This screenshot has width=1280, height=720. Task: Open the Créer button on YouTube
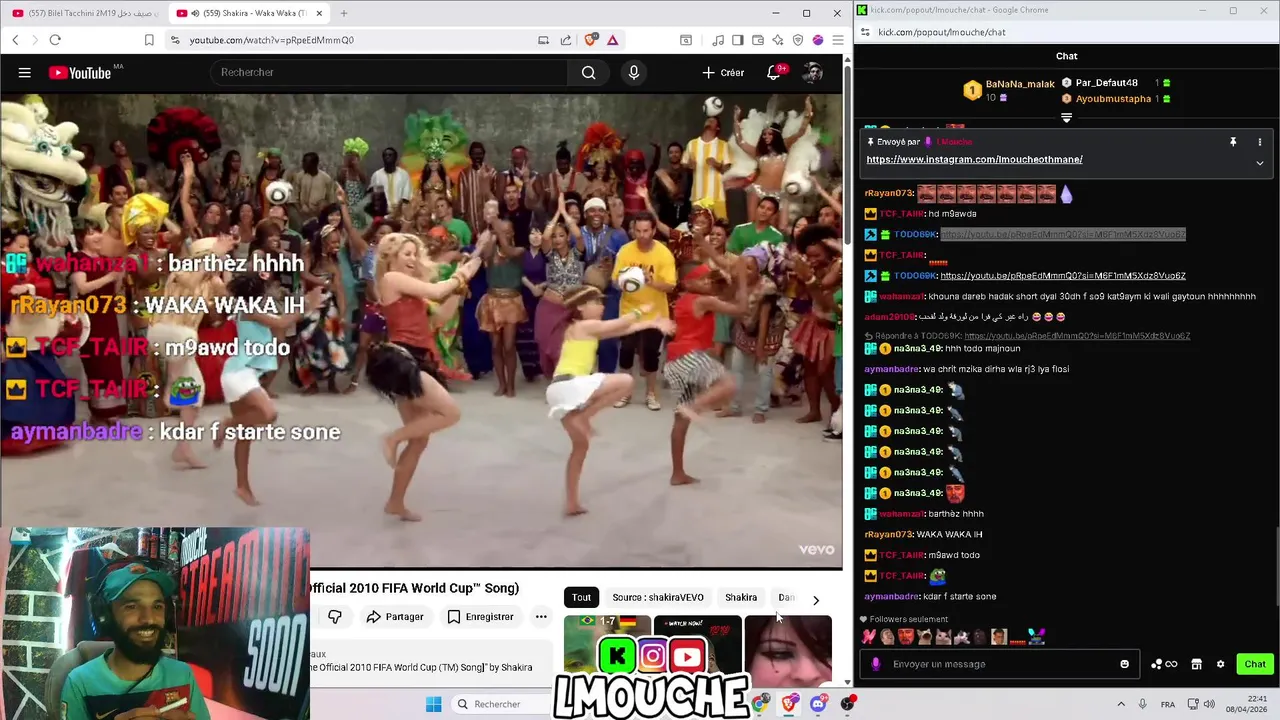point(723,72)
